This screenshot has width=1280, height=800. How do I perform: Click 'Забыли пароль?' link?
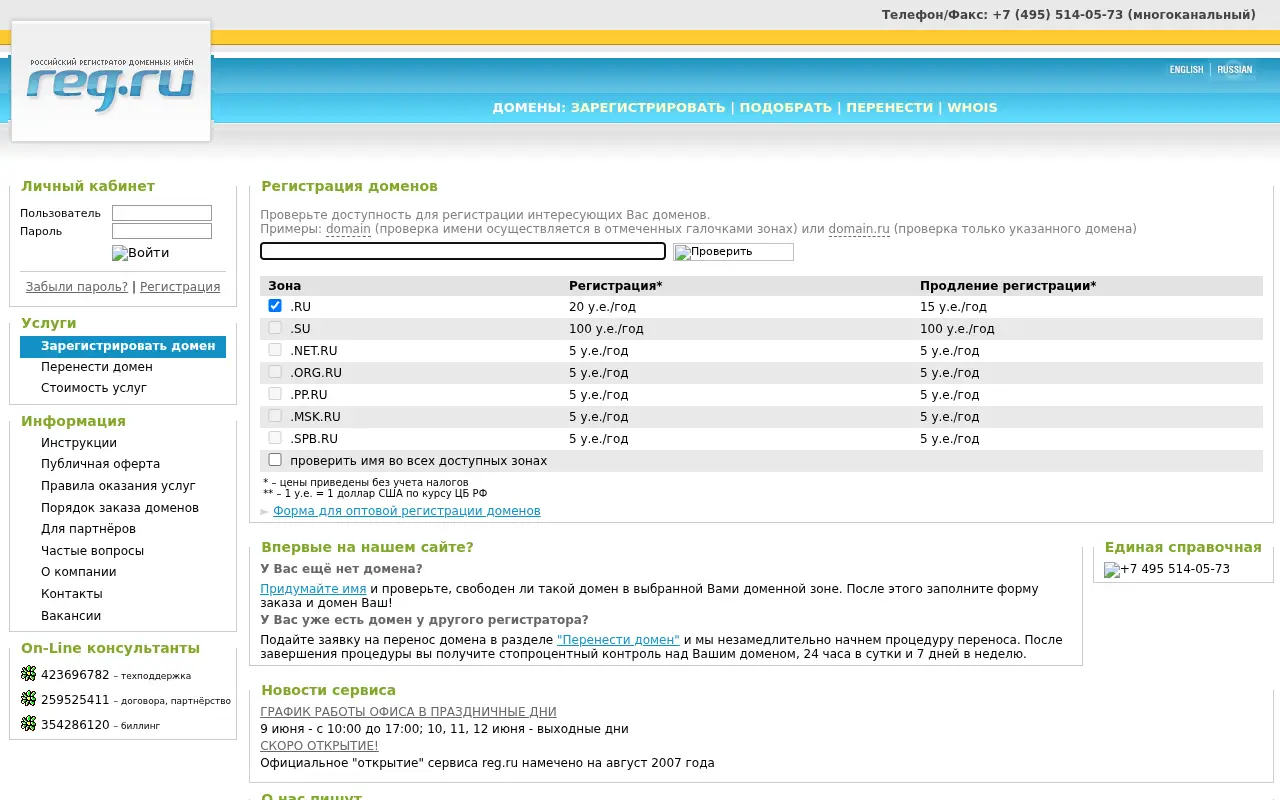coord(77,287)
